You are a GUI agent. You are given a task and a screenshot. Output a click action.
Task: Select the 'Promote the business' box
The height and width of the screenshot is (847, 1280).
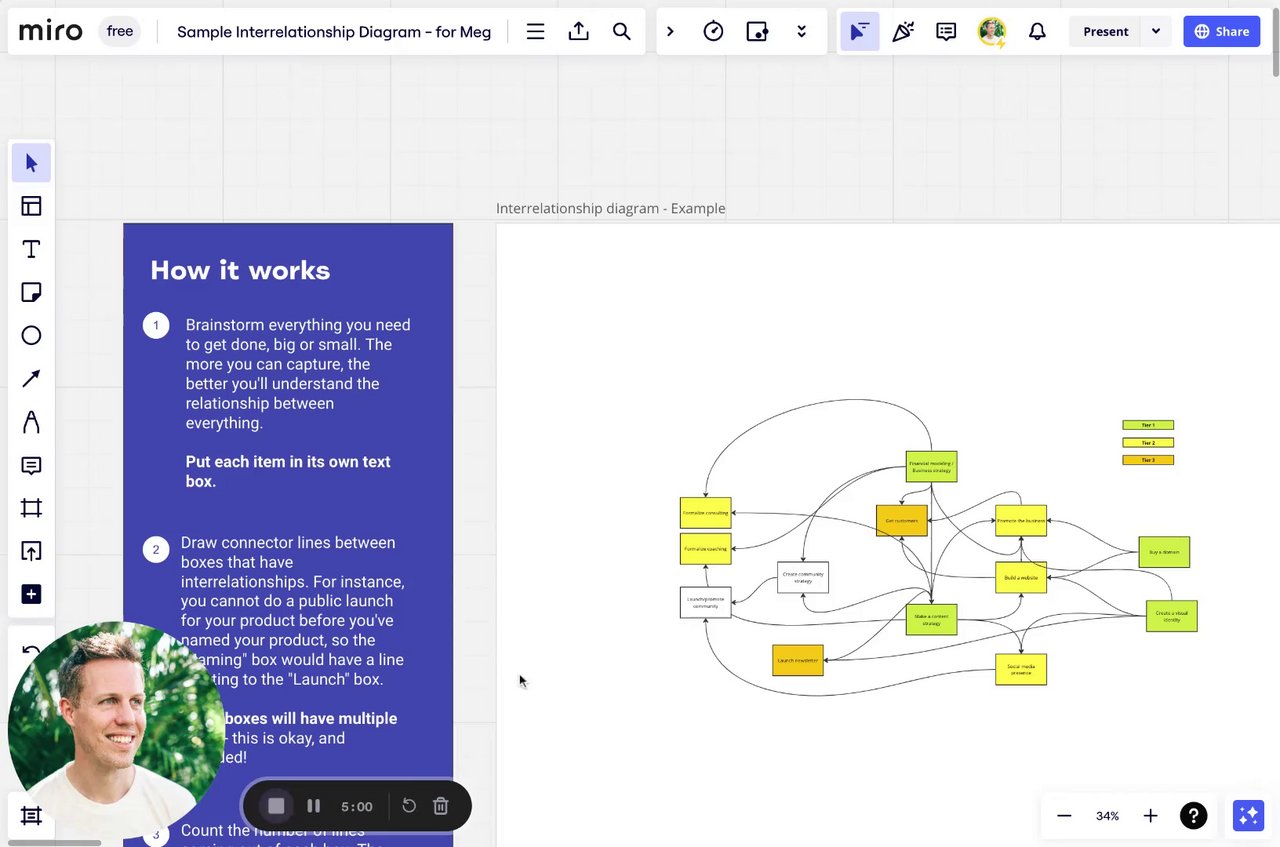(x=1021, y=520)
